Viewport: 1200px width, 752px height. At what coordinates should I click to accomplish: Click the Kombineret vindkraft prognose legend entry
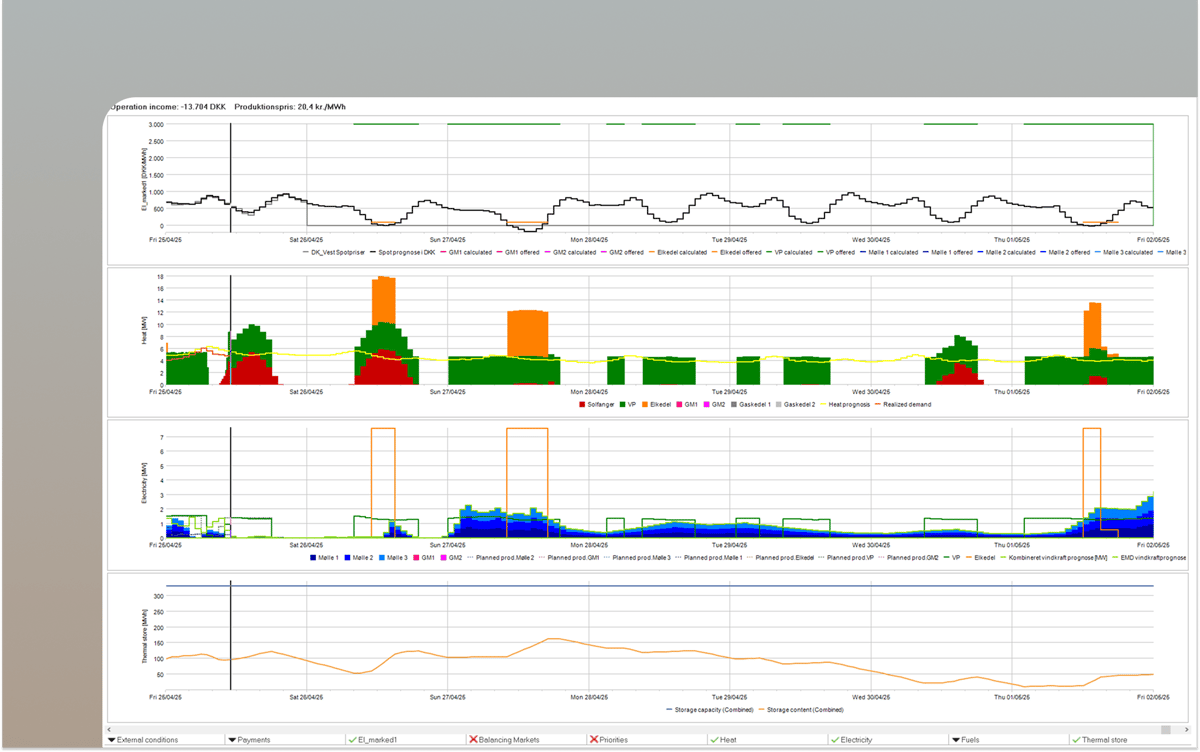(x=1055, y=556)
